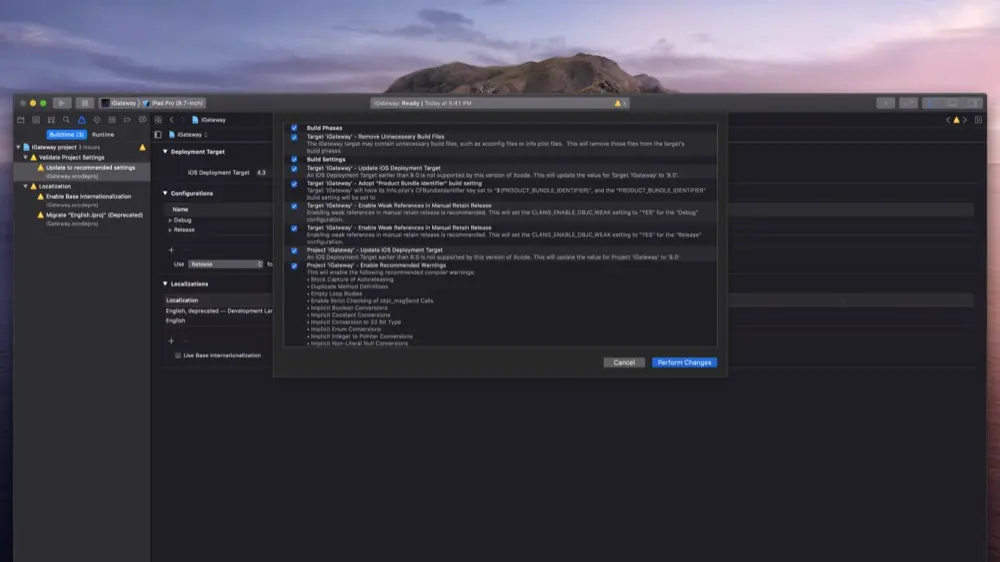Screen dimensions: 1000x562
Task: Toggle the navigator panel visibility button
Action: pyautogui.click(x=932, y=103)
